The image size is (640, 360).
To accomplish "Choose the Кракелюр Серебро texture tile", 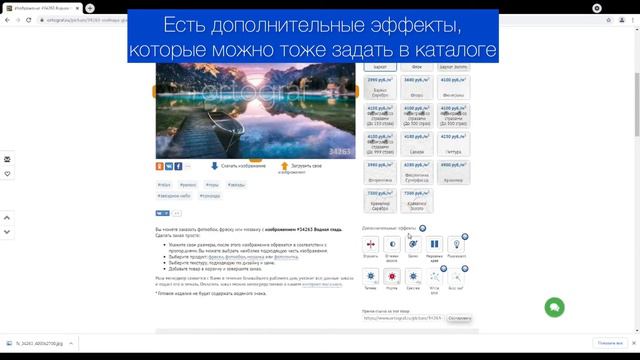I will point(380,200).
